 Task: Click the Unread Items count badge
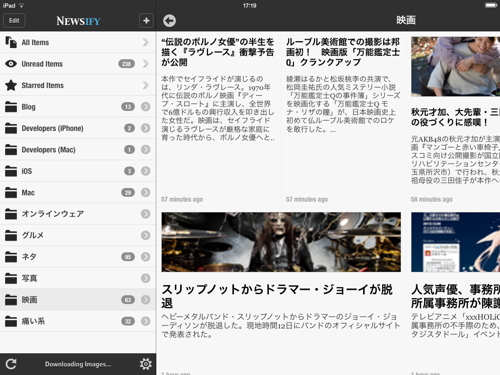tap(126, 64)
